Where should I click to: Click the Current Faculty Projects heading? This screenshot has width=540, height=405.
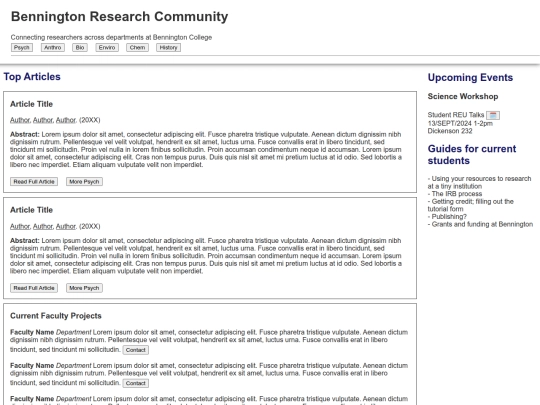click(56, 316)
